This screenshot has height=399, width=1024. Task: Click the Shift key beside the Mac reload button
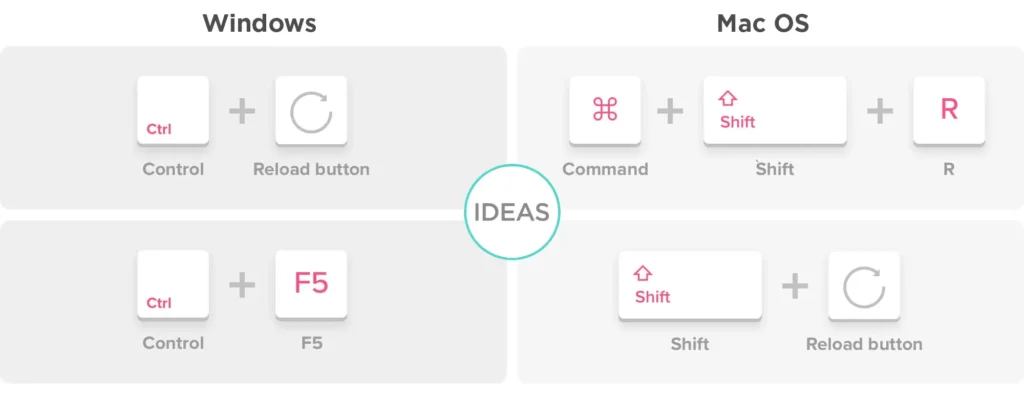[x=690, y=285]
